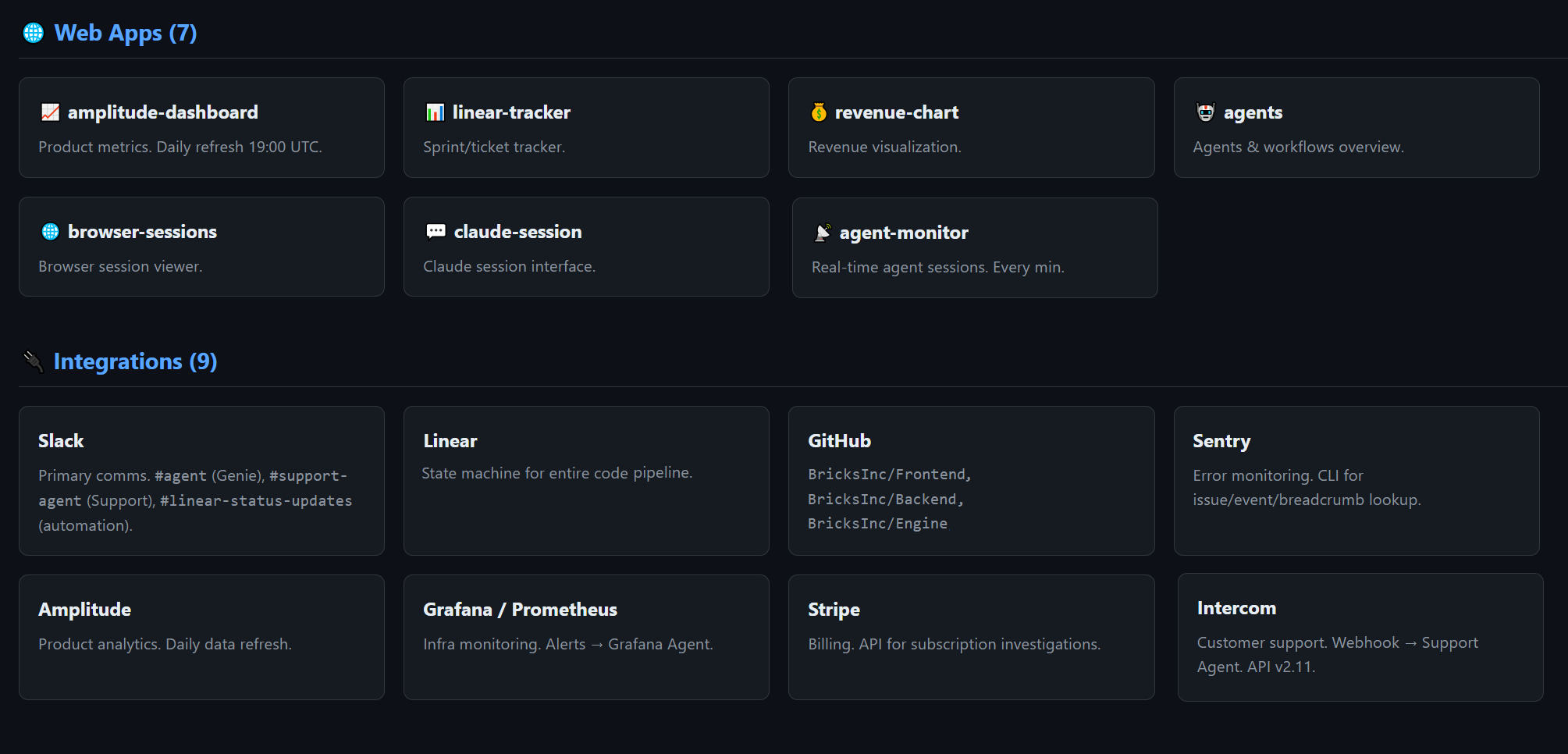Viewport: 1568px width, 754px height.
Task: Open the amplitude-dashboard web app title
Action: 162,112
